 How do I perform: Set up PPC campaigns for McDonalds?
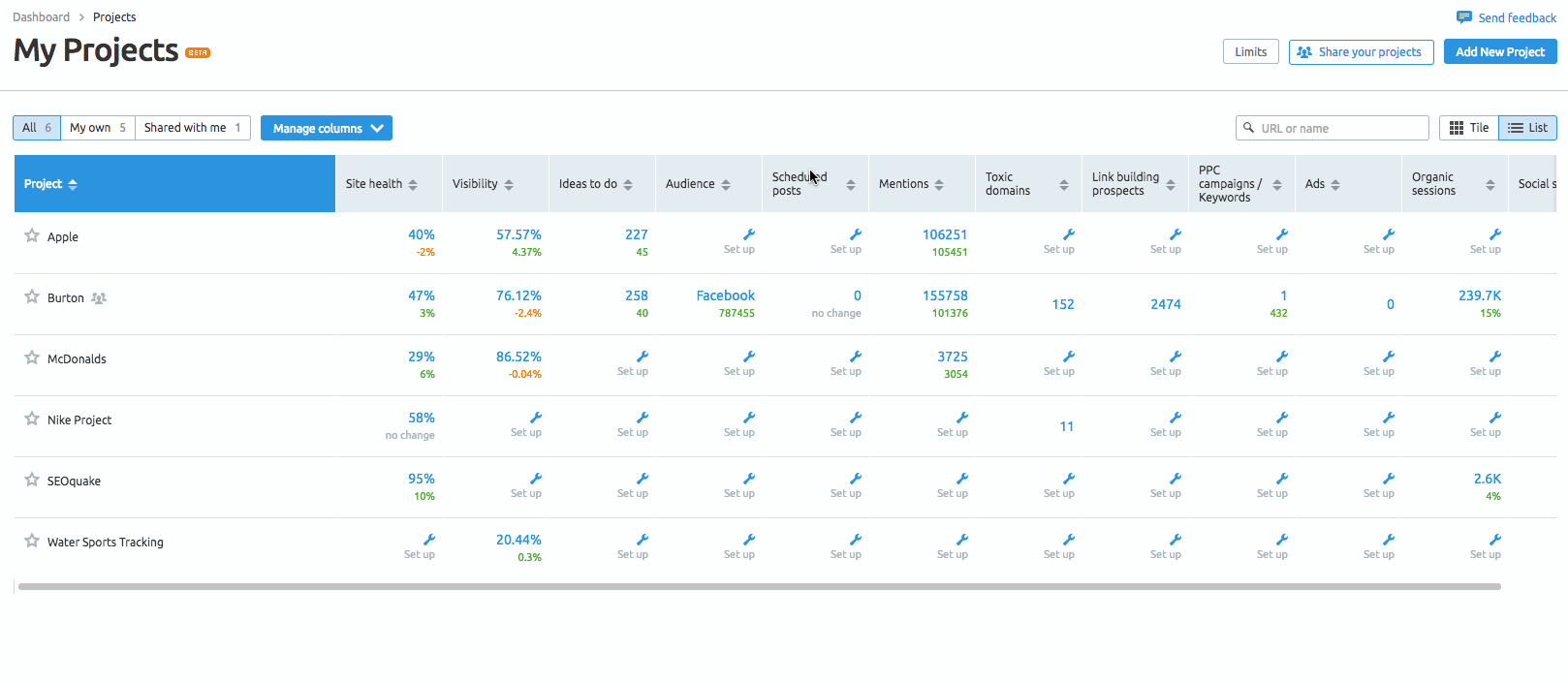point(1272,363)
